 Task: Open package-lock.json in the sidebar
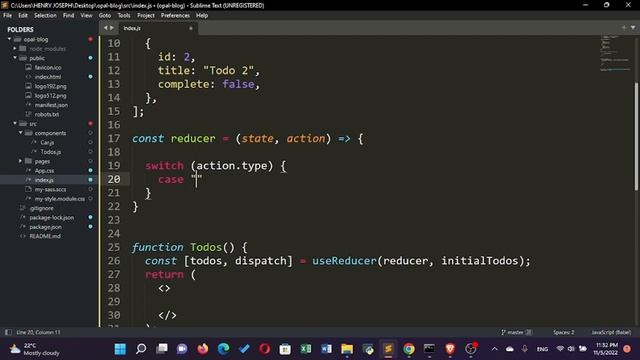51,218
